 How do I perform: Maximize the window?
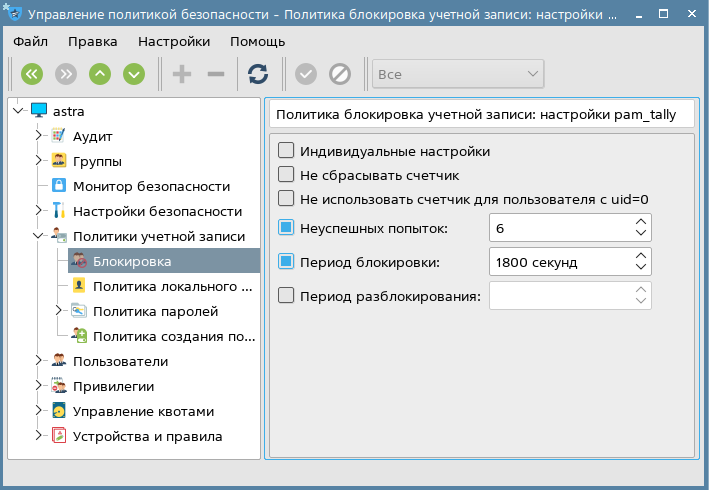663,14
